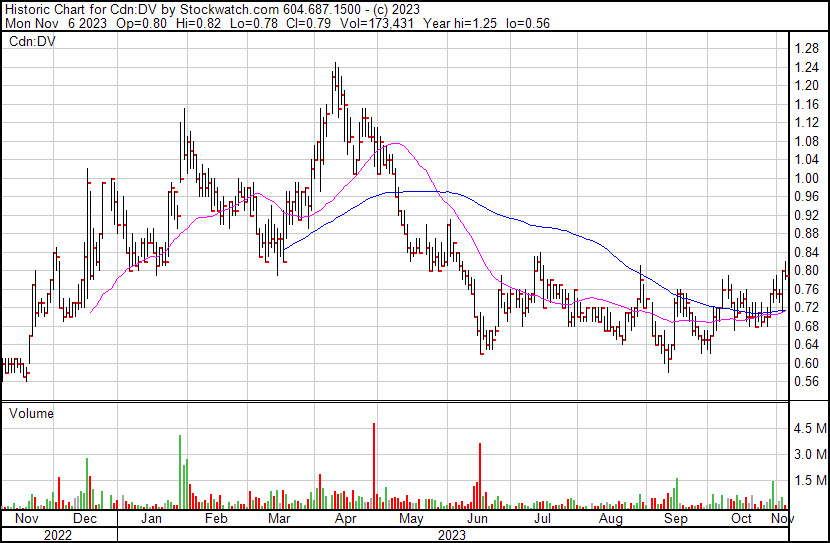
Task: Click the 0.88 price axis label
Action: tap(806, 233)
